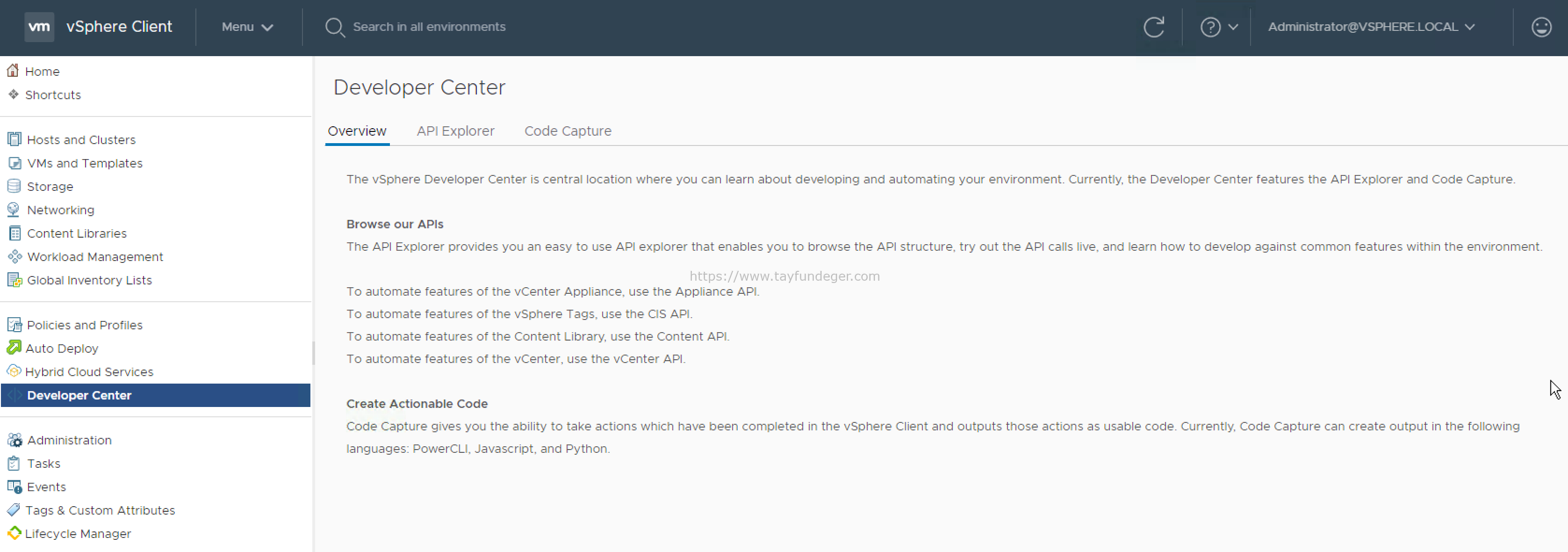Click the Tasks clipboard icon
Viewport: 1568px width, 552px height.
click(x=14, y=464)
